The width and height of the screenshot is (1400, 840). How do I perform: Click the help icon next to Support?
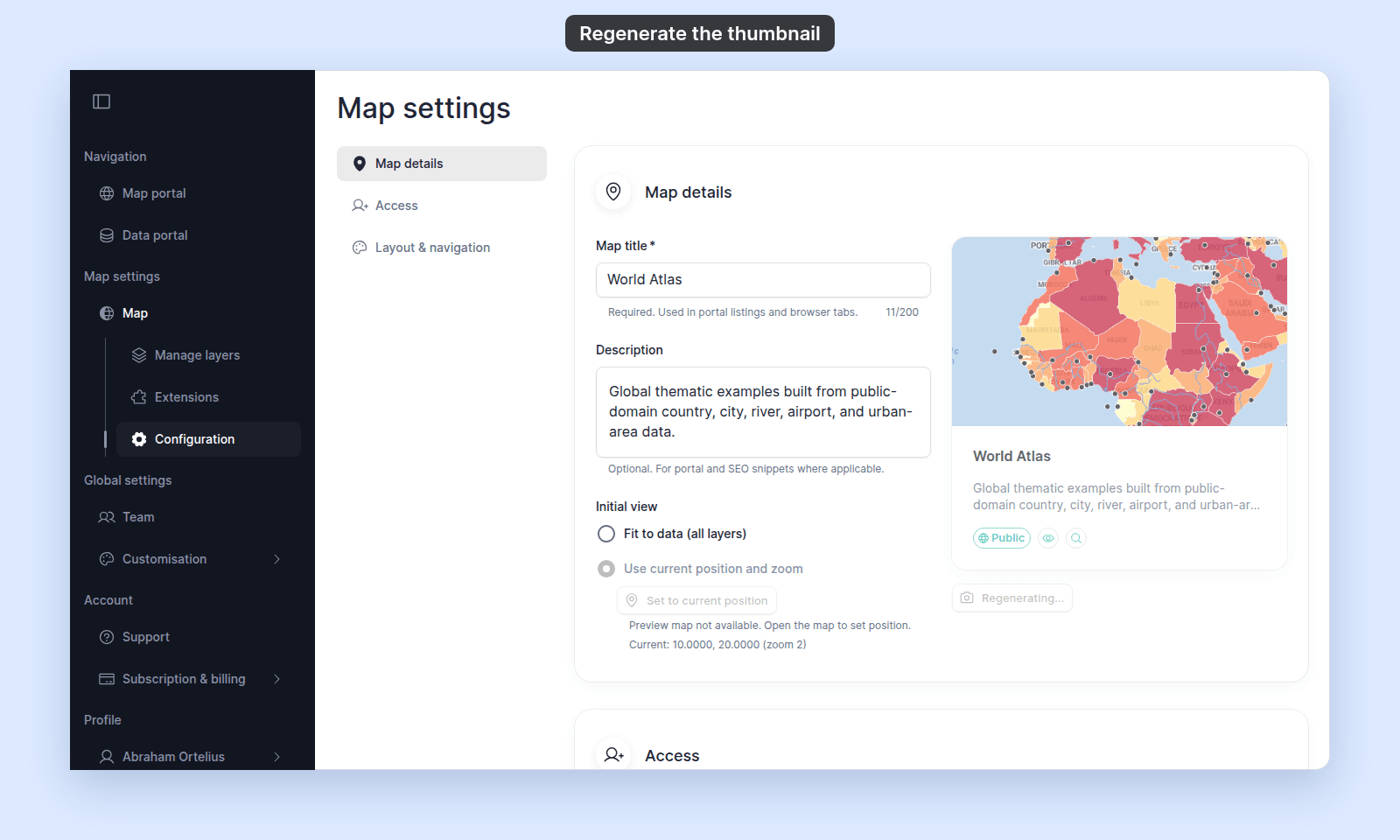[107, 637]
